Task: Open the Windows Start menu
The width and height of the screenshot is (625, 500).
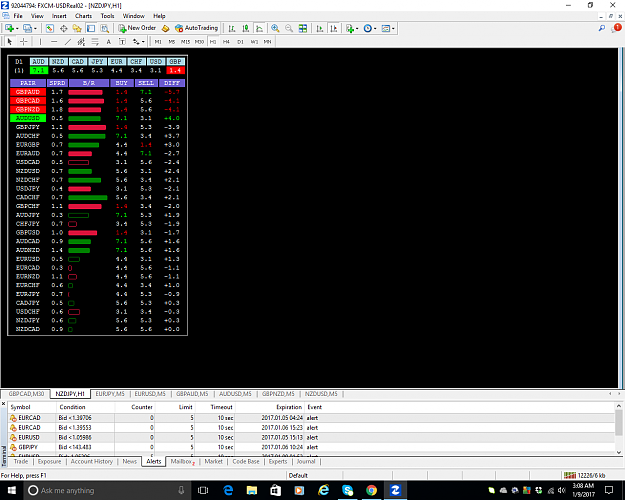Action: point(12,490)
